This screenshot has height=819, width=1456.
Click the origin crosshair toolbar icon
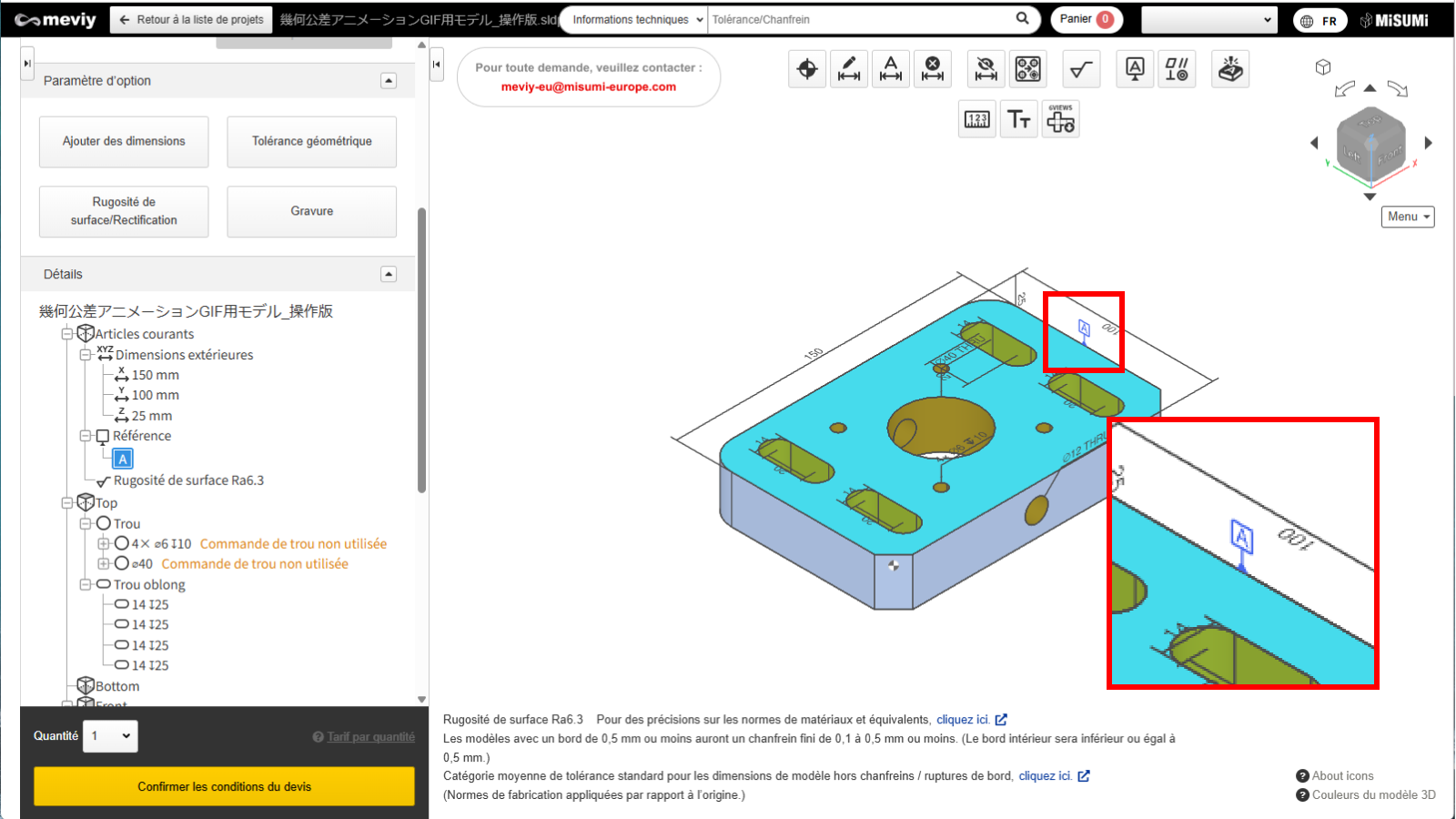pyautogui.click(x=807, y=69)
